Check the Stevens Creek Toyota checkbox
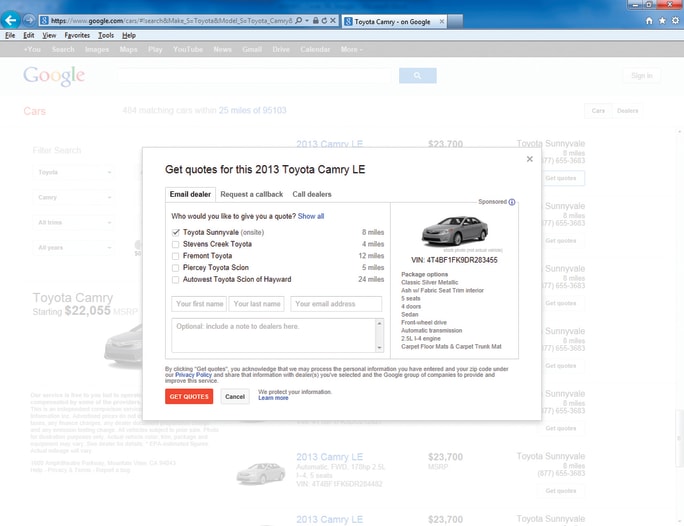684x526 pixels. (176, 244)
